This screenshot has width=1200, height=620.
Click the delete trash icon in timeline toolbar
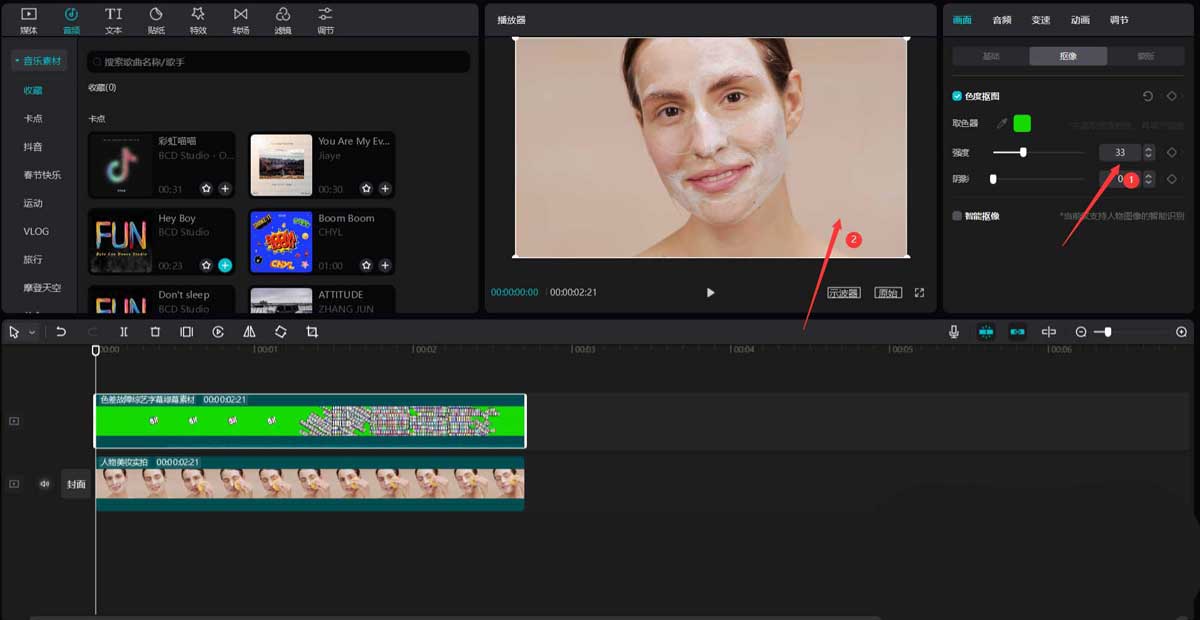pos(155,332)
